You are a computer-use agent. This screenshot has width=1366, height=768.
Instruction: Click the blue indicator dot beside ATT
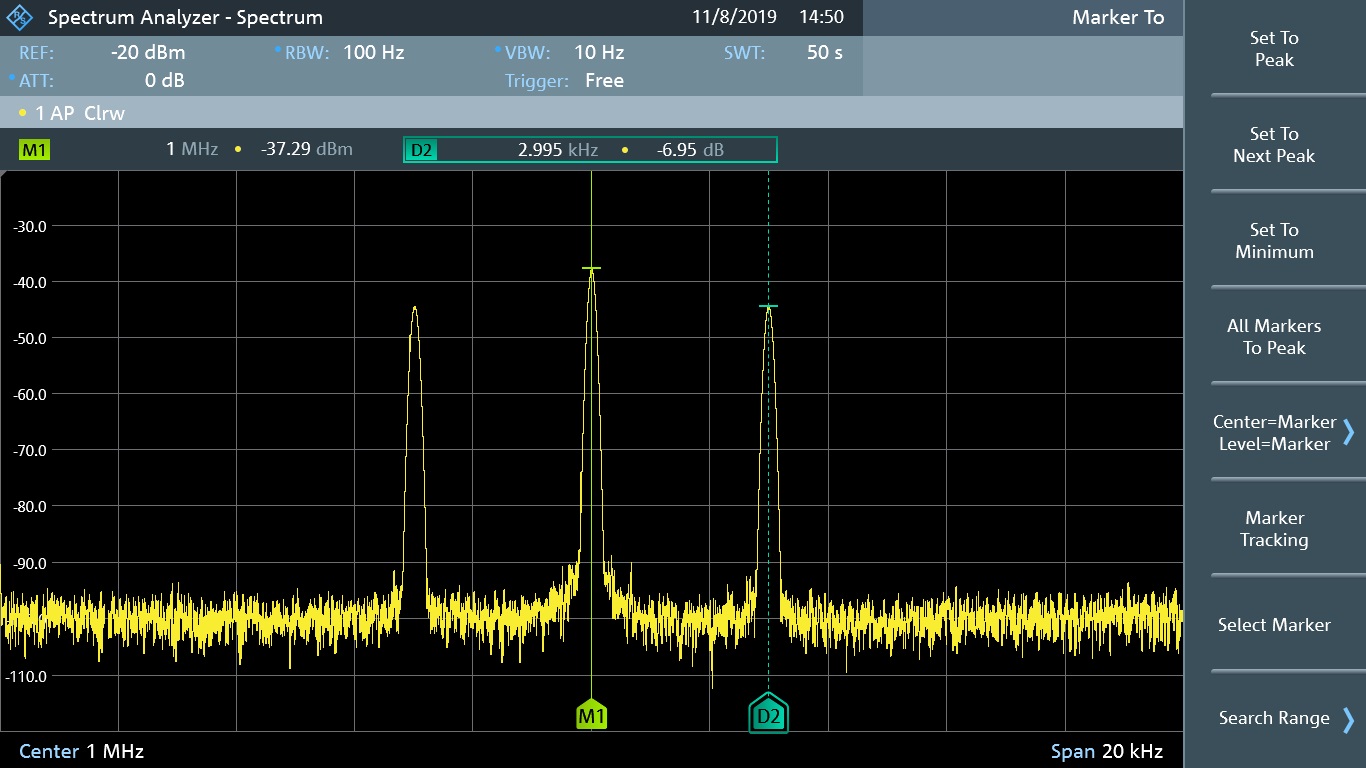point(12,77)
